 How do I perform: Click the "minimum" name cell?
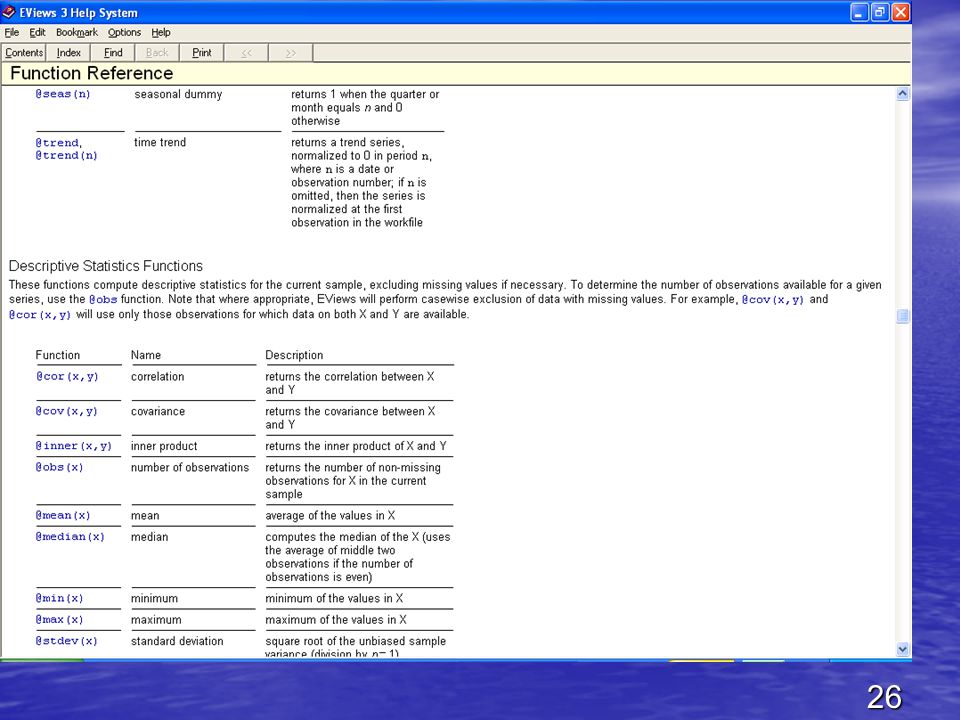point(154,598)
